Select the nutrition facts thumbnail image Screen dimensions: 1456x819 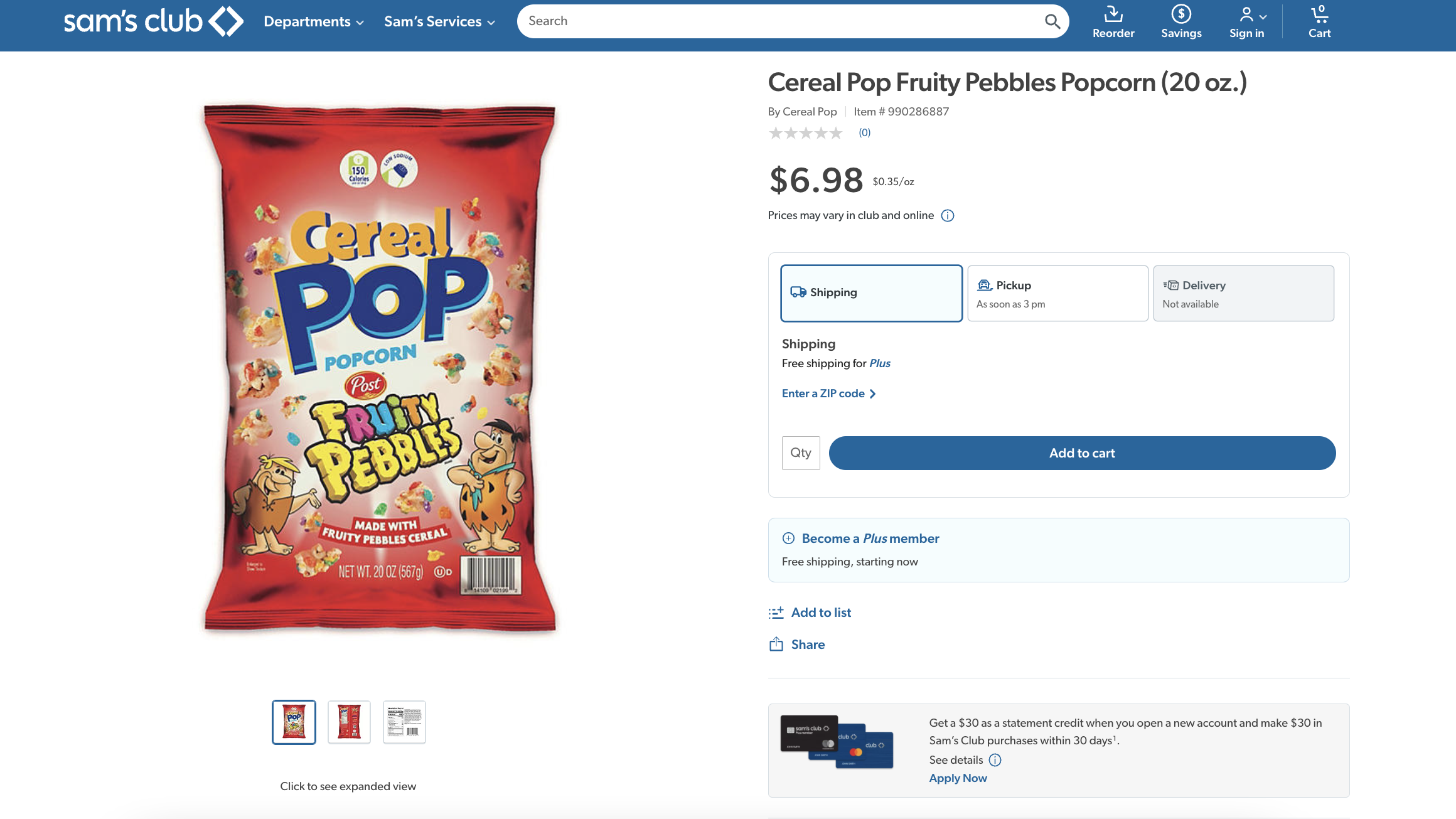point(404,722)
